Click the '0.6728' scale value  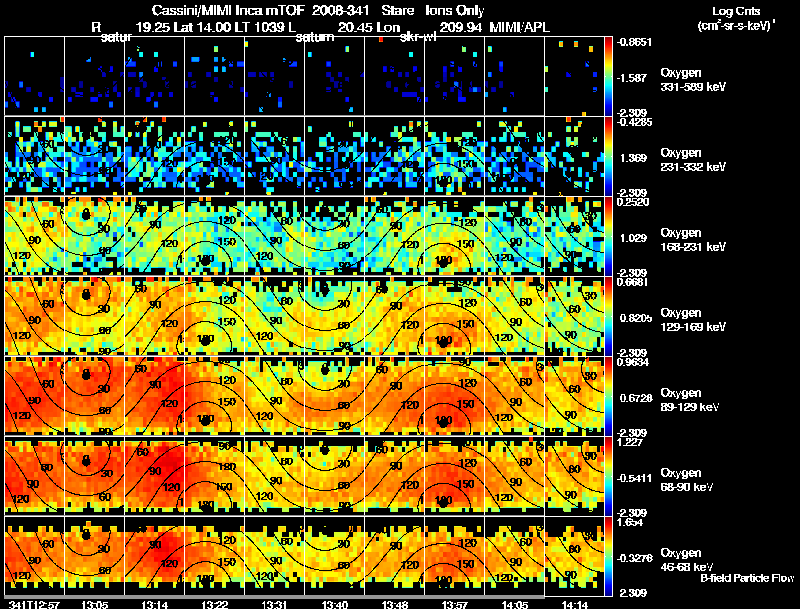[x=636, y=398]
